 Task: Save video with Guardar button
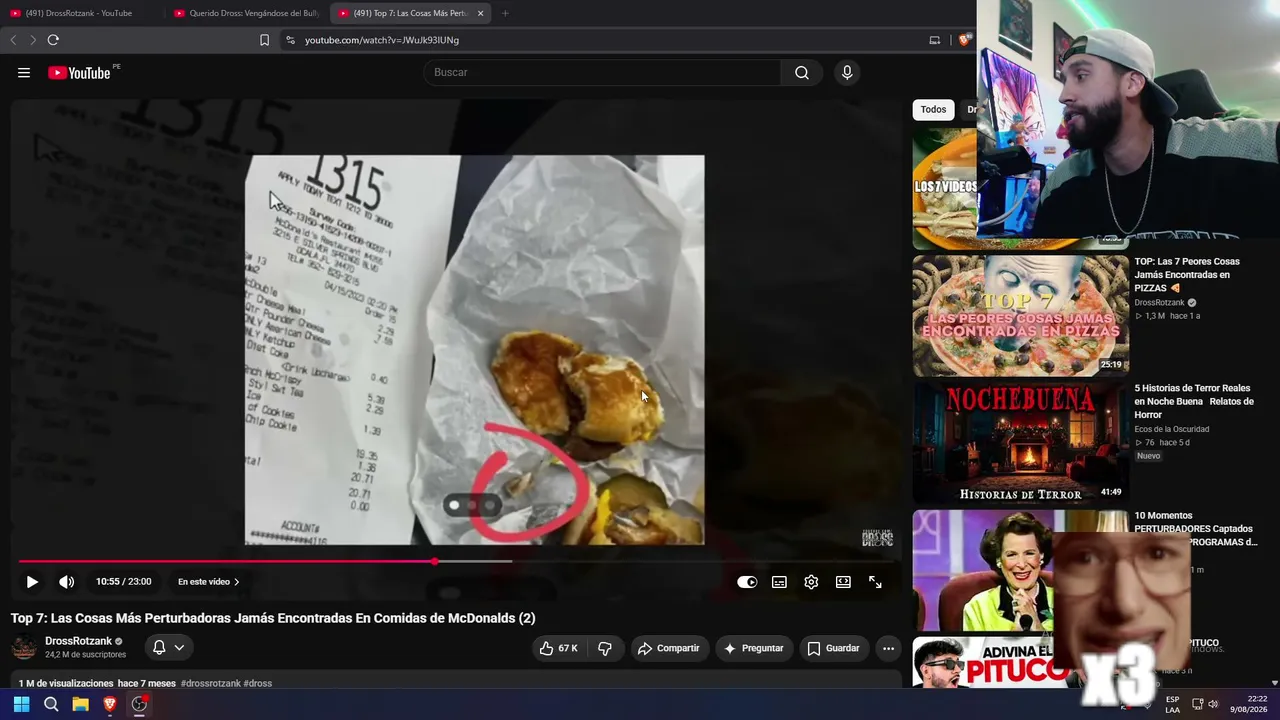(833, 648)
